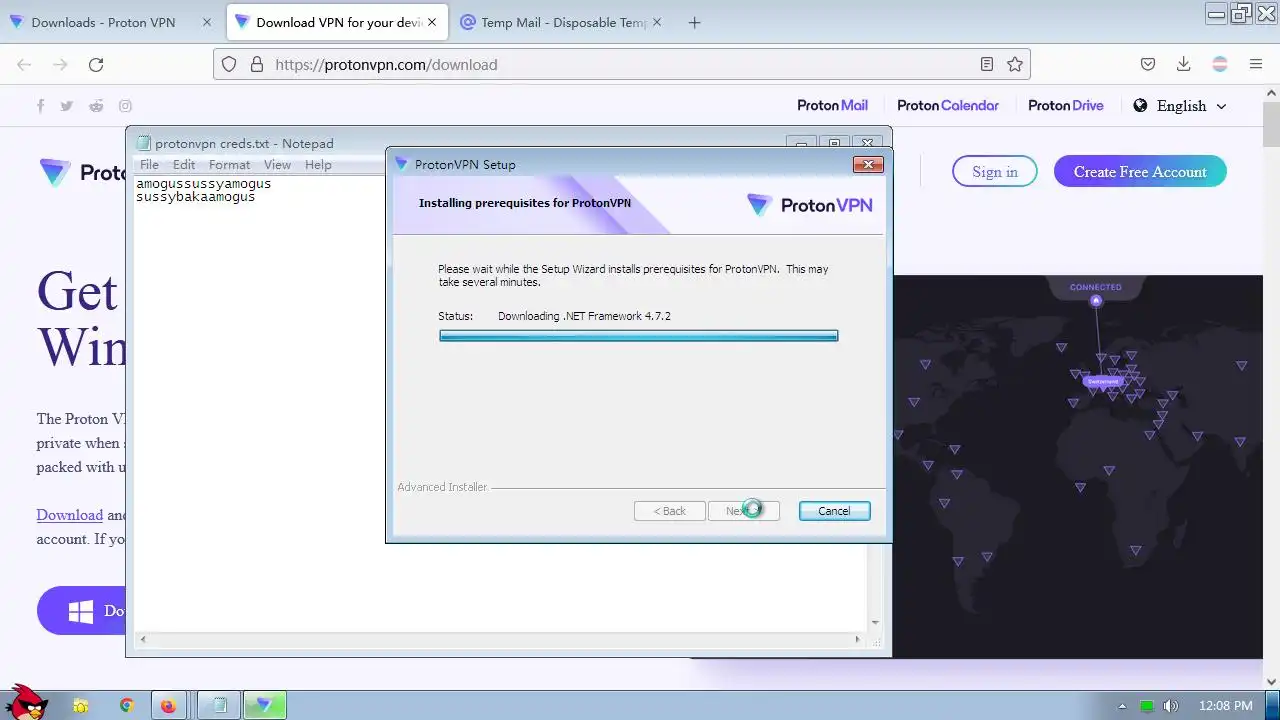Switch to Temp Mail tab
The image size is (1280, 720).
click(x=563, y=22)
